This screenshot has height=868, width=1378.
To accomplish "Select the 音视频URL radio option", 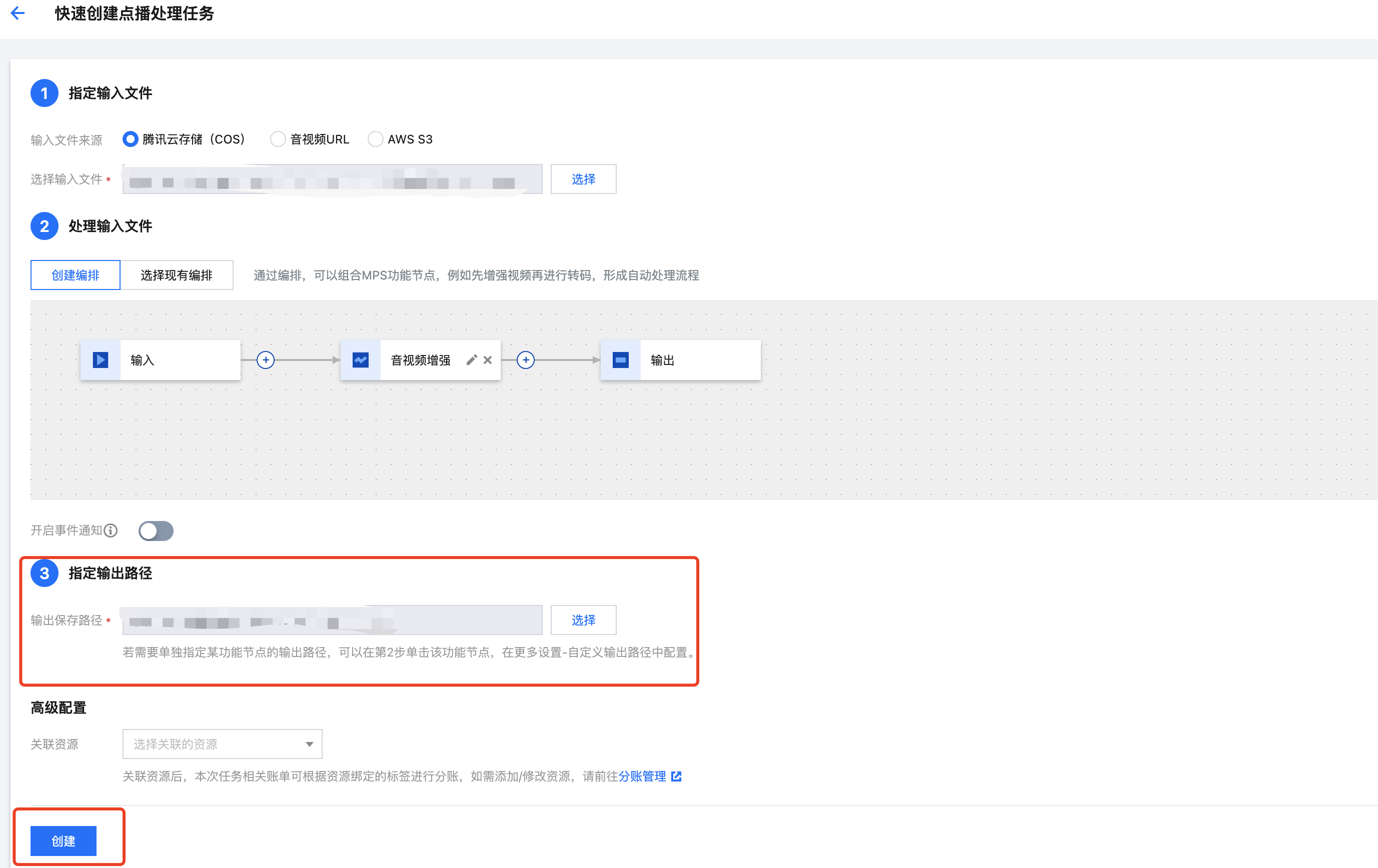I will pyautogui.click(x=278, y=139).
